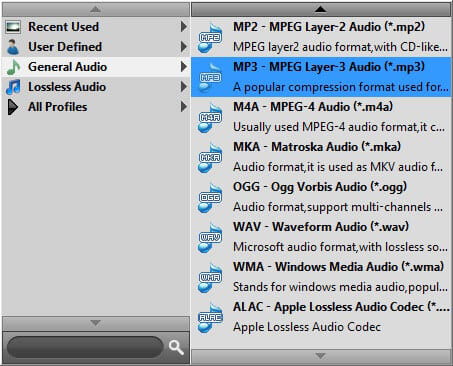
Task: Expand the All Profiles submenu arrow
Action: [183, 107]
